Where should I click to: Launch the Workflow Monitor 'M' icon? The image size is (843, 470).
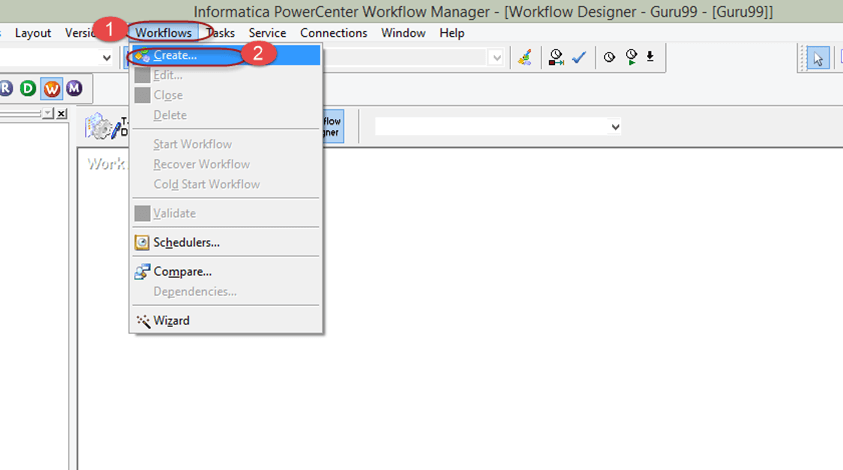click(x=73, y=88)
